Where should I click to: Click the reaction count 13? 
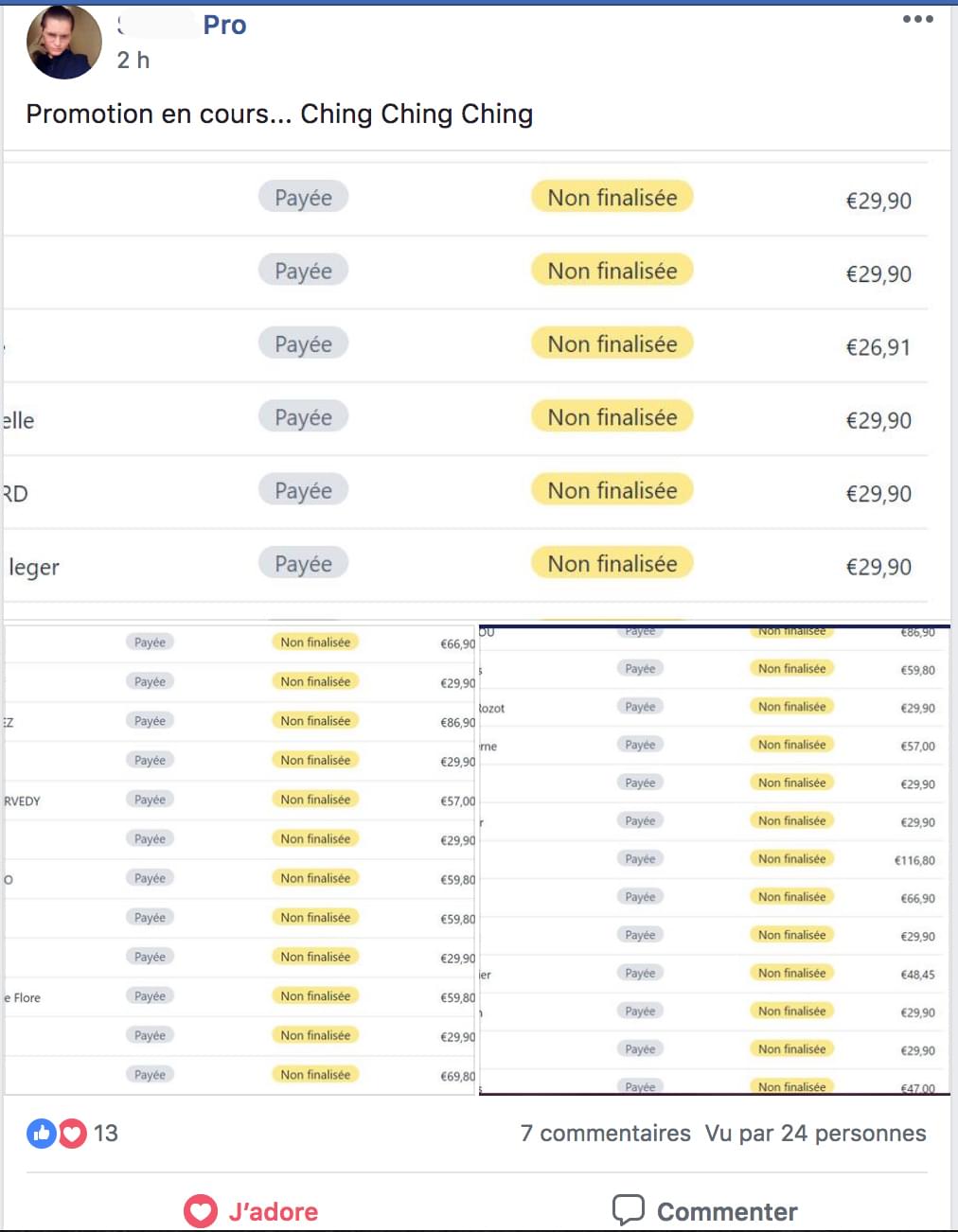(x=105, y=1133)
